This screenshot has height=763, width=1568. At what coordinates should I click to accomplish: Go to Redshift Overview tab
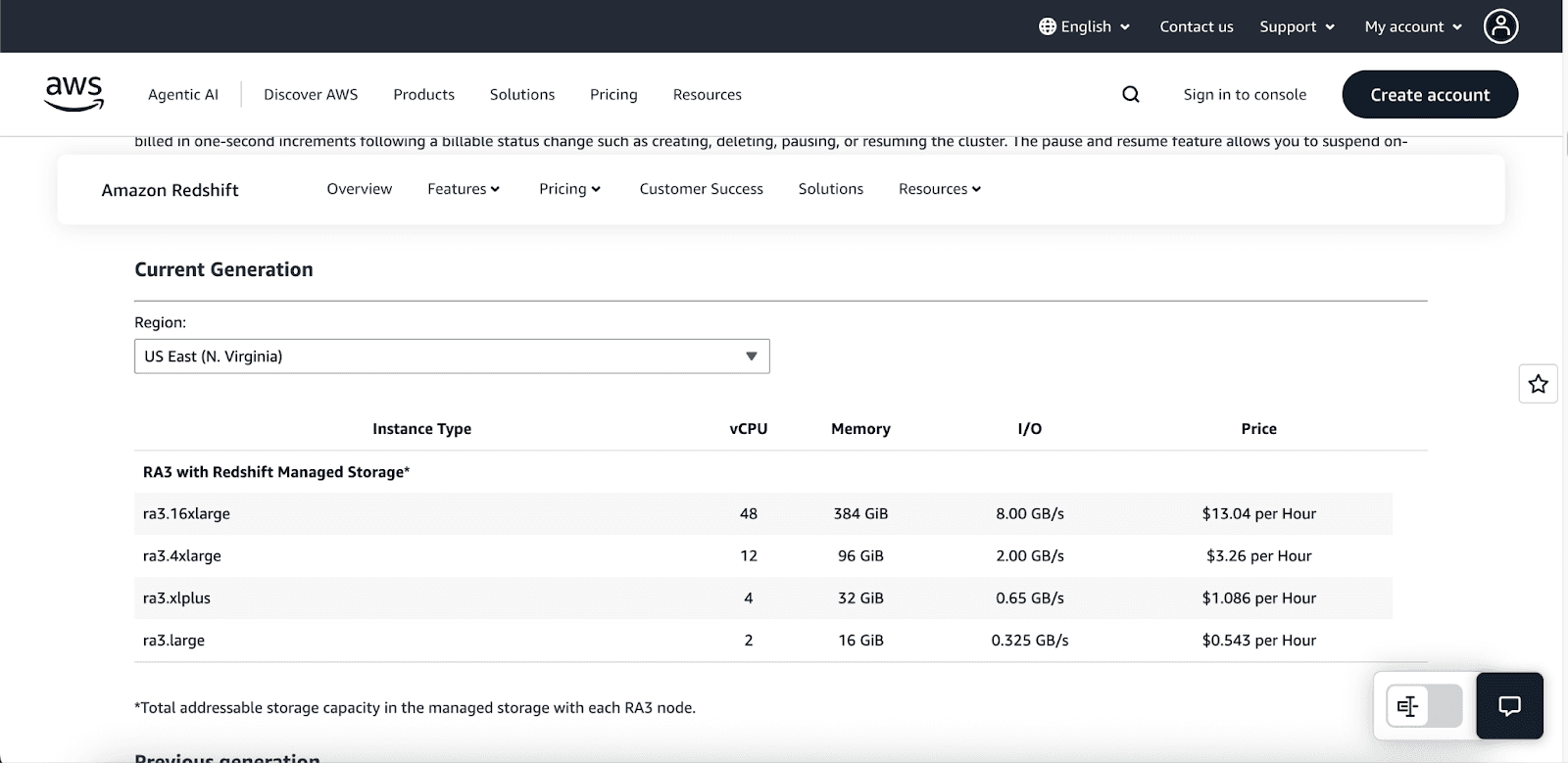point(360,189)
